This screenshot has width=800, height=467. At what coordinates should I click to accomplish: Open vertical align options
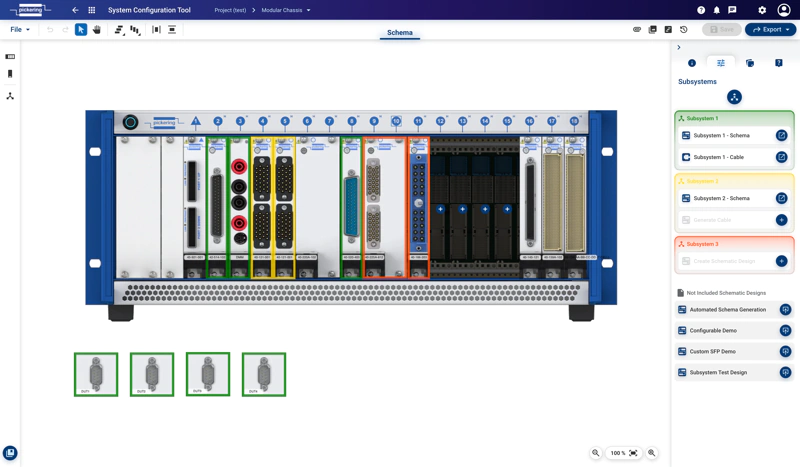[x=135, y=30]
